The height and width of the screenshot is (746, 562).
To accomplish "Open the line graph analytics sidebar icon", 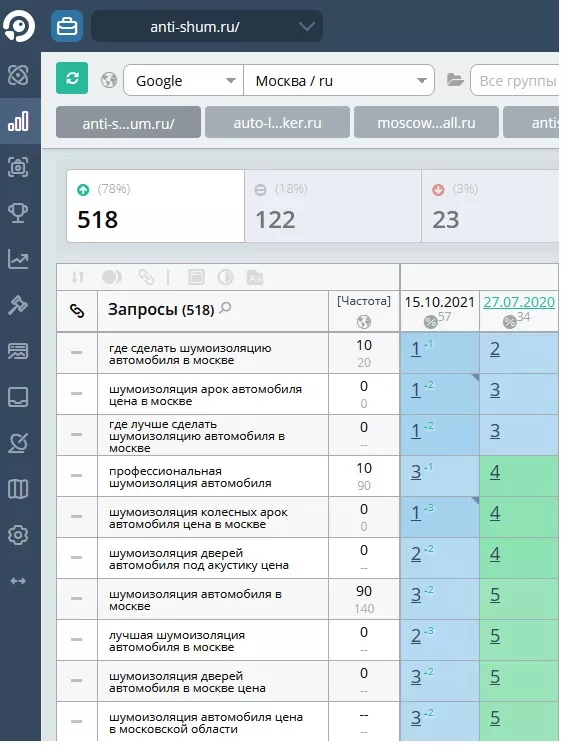I will click(x=18, y=259).
